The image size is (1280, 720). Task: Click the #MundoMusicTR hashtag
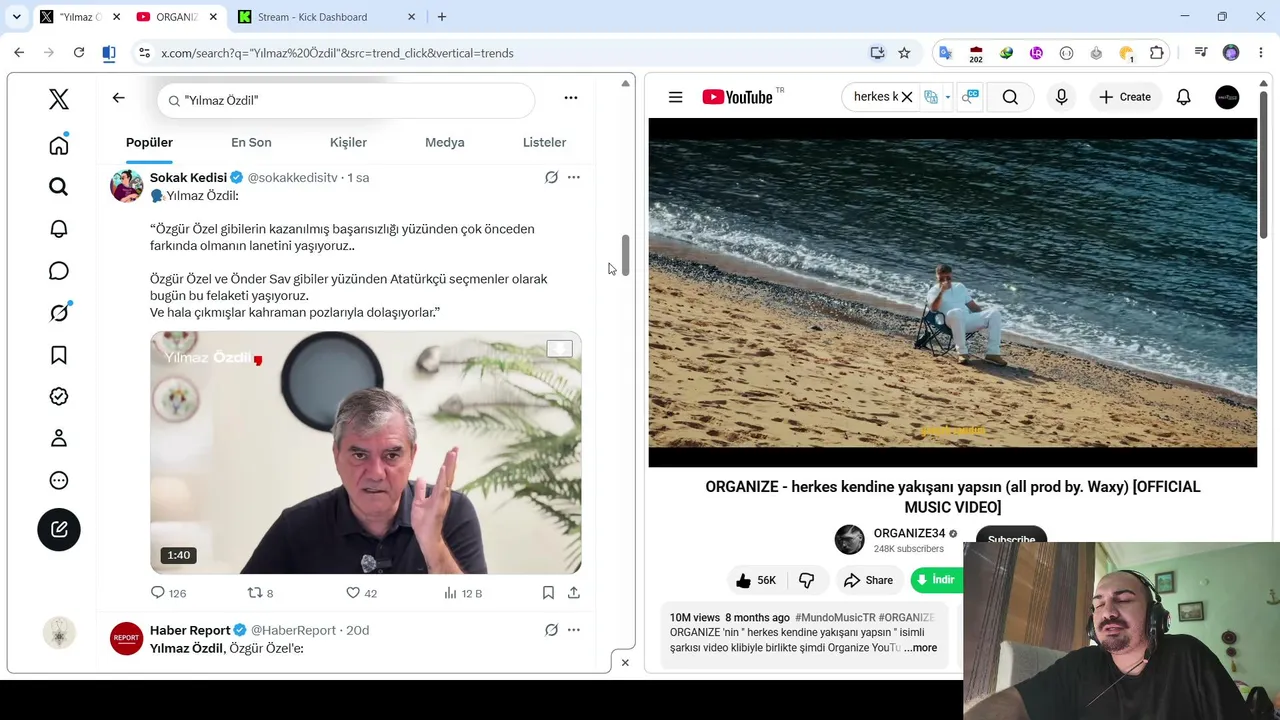coord(835,618)
